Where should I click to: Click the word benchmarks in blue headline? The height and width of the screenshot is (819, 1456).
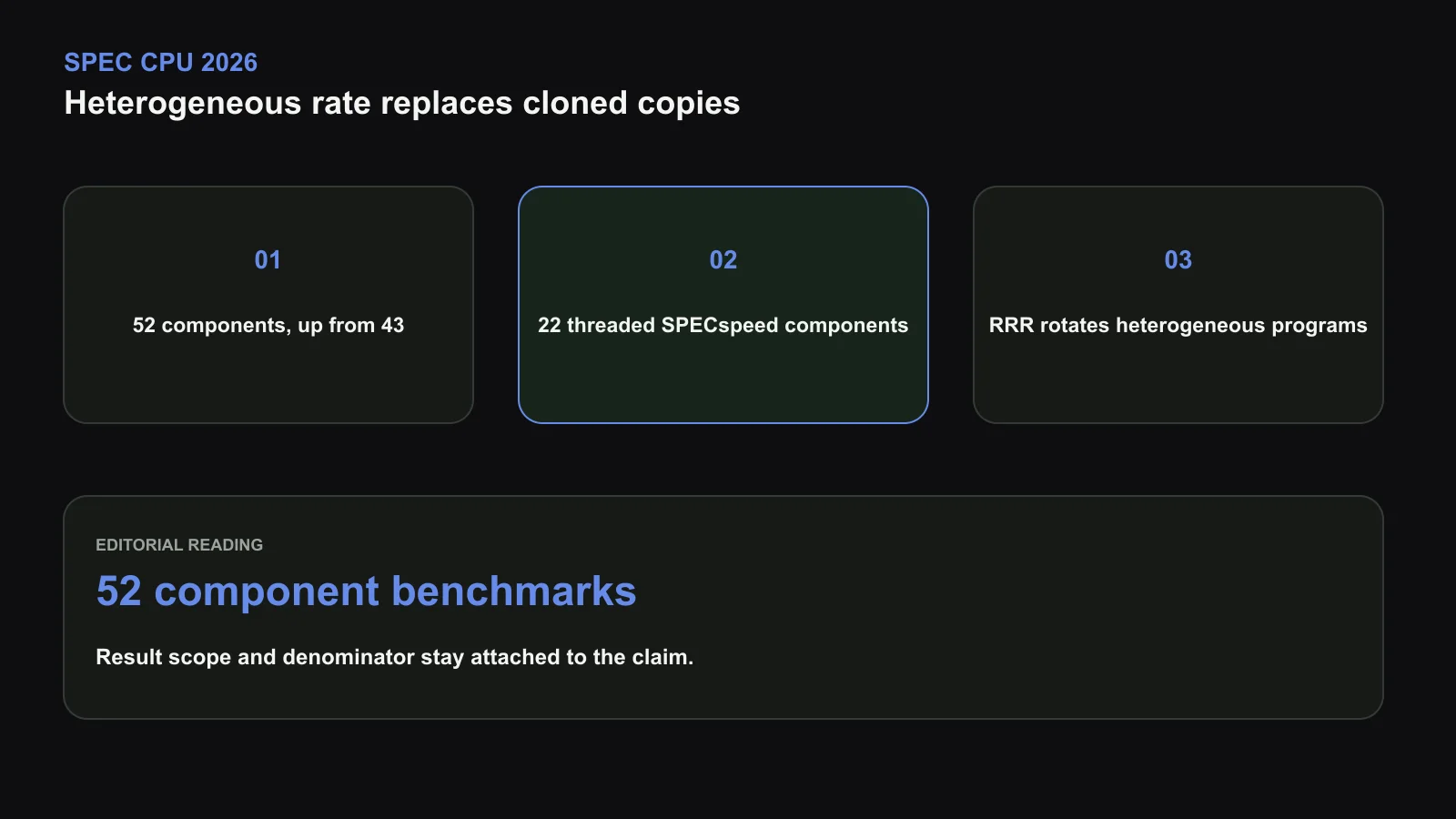[514, 591]
